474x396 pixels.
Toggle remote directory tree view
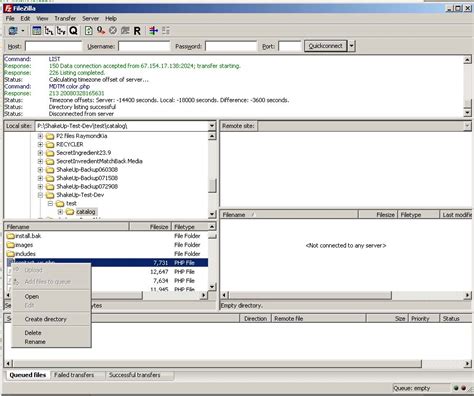[61, 31]
